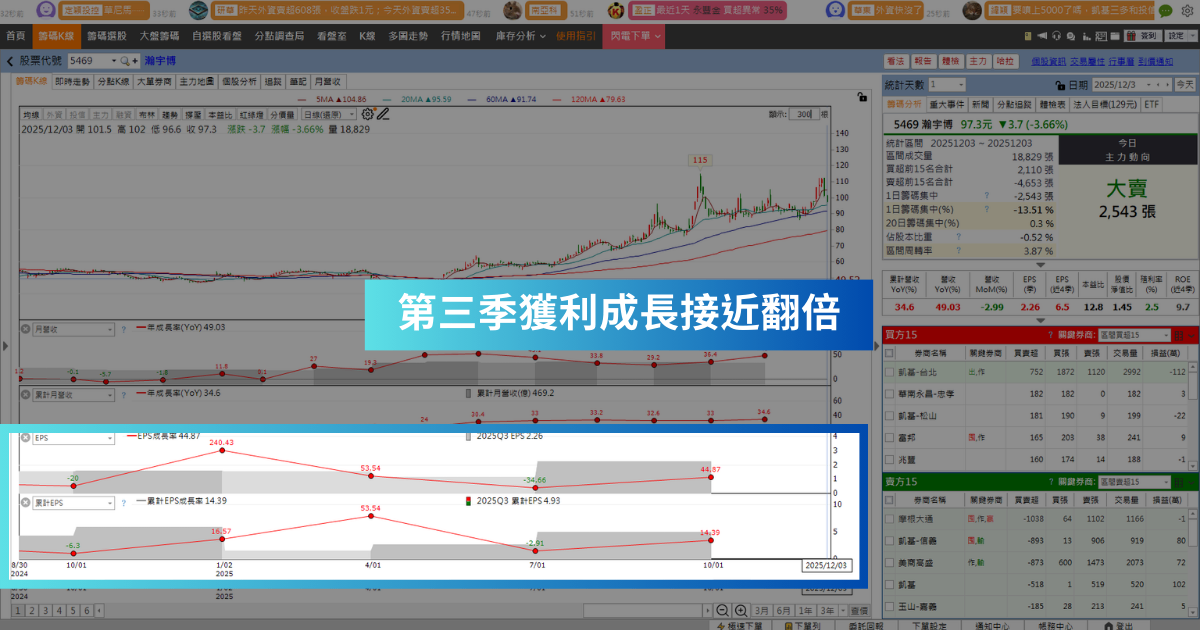
Task: Set chart range to 6月
Action: tap(783, 610)
